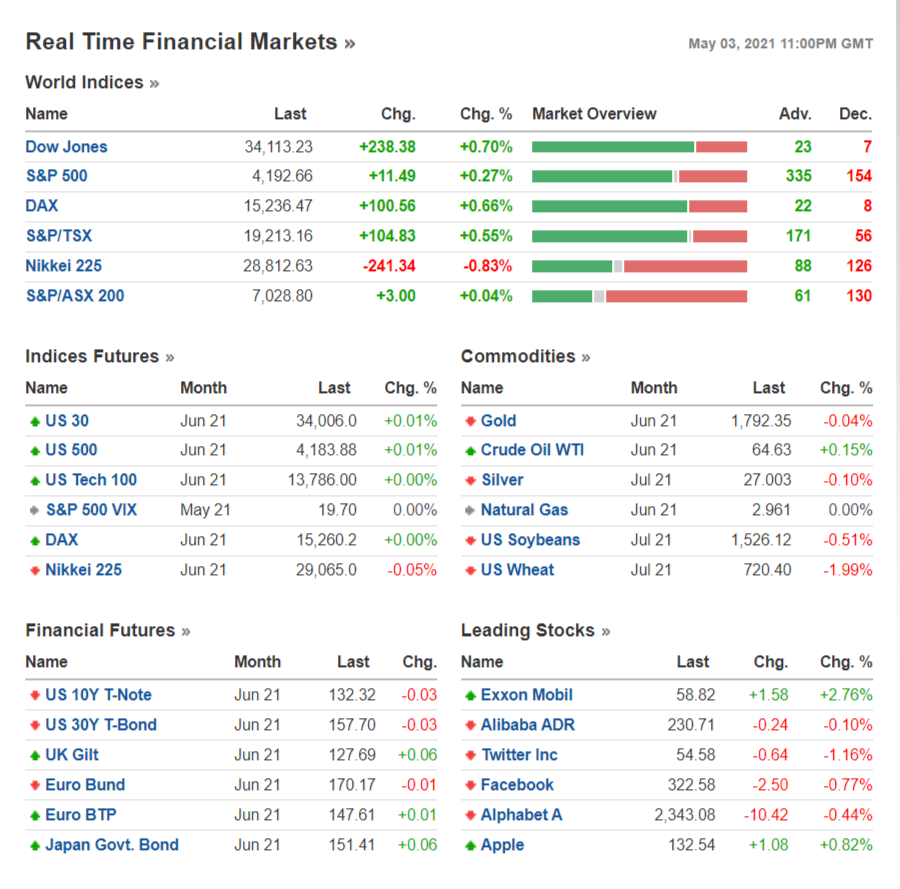Click the Dow Jones market overview bar

[639, 147]
